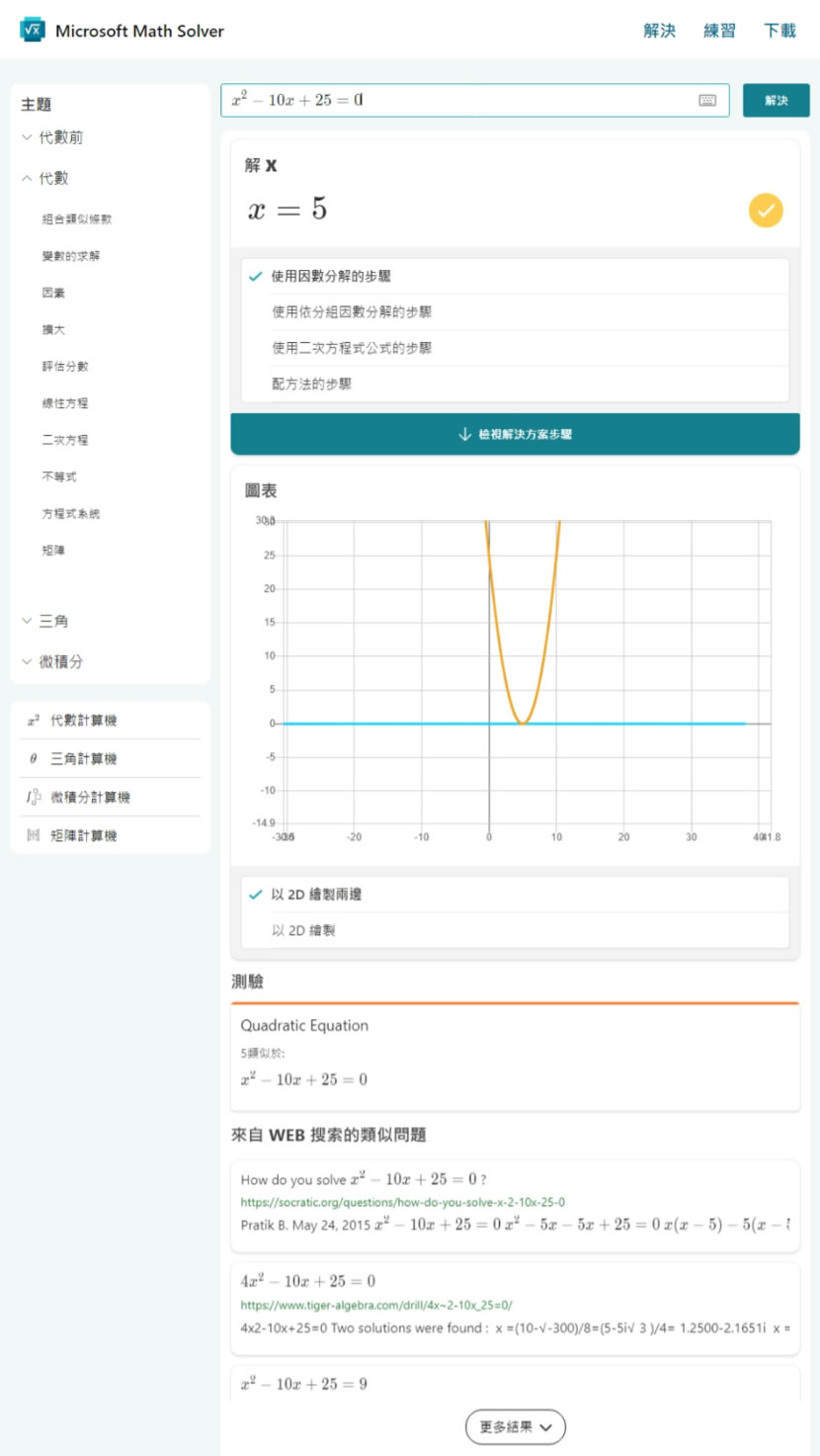This screenshot has height=1456, width=820.
Task: Open 因素 algebra topic
Action: point(53,293)
